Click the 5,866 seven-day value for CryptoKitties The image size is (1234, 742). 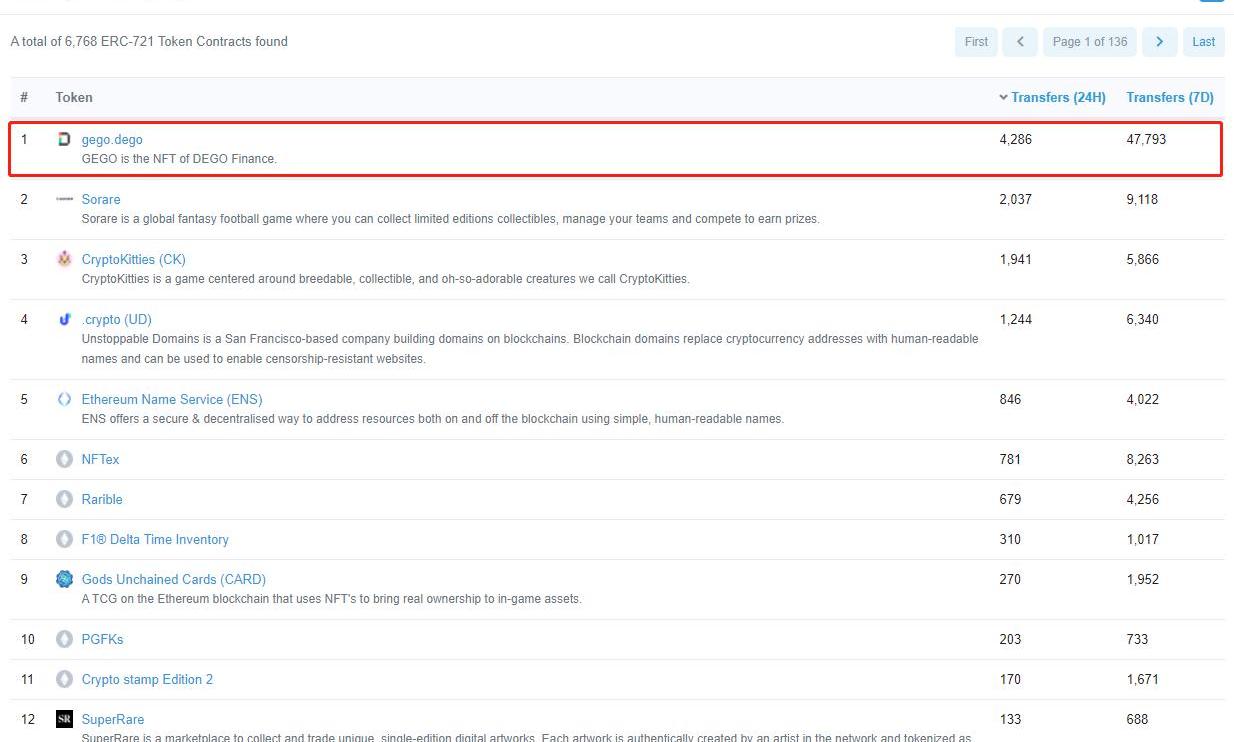click(1142, 259)
